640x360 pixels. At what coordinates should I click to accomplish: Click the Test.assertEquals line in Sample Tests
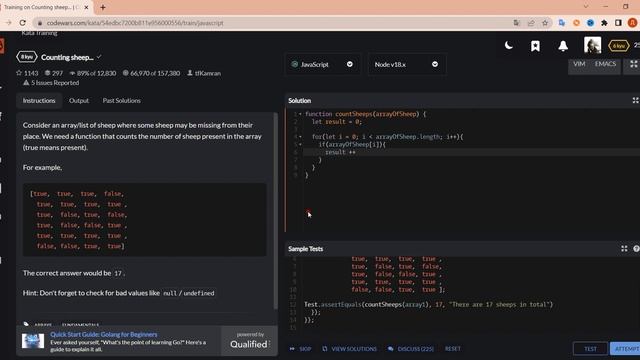pos(428,304)
